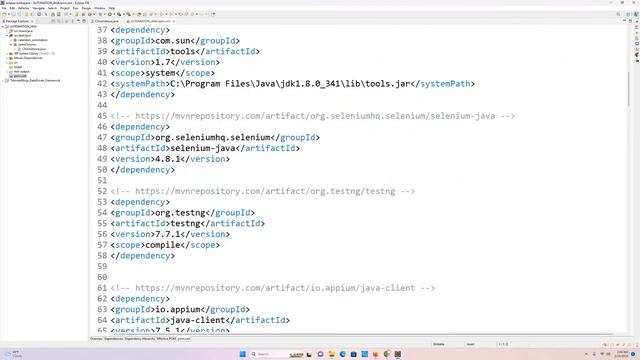Viewport: 640px width, 360px height.
Task: Select pom.xml in Package Explorer
Action: 20,76
